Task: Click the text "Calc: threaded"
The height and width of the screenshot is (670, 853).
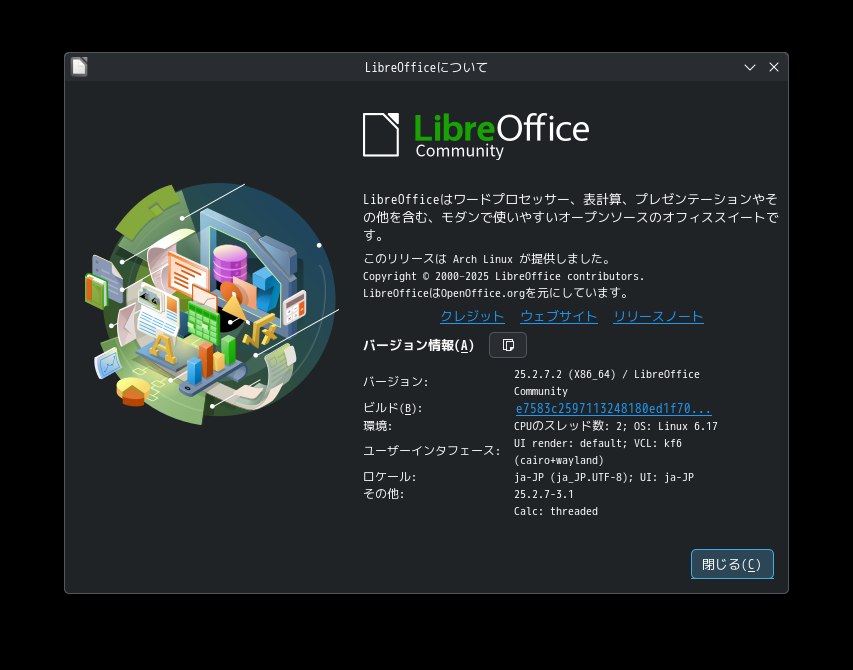Action: 556,511
